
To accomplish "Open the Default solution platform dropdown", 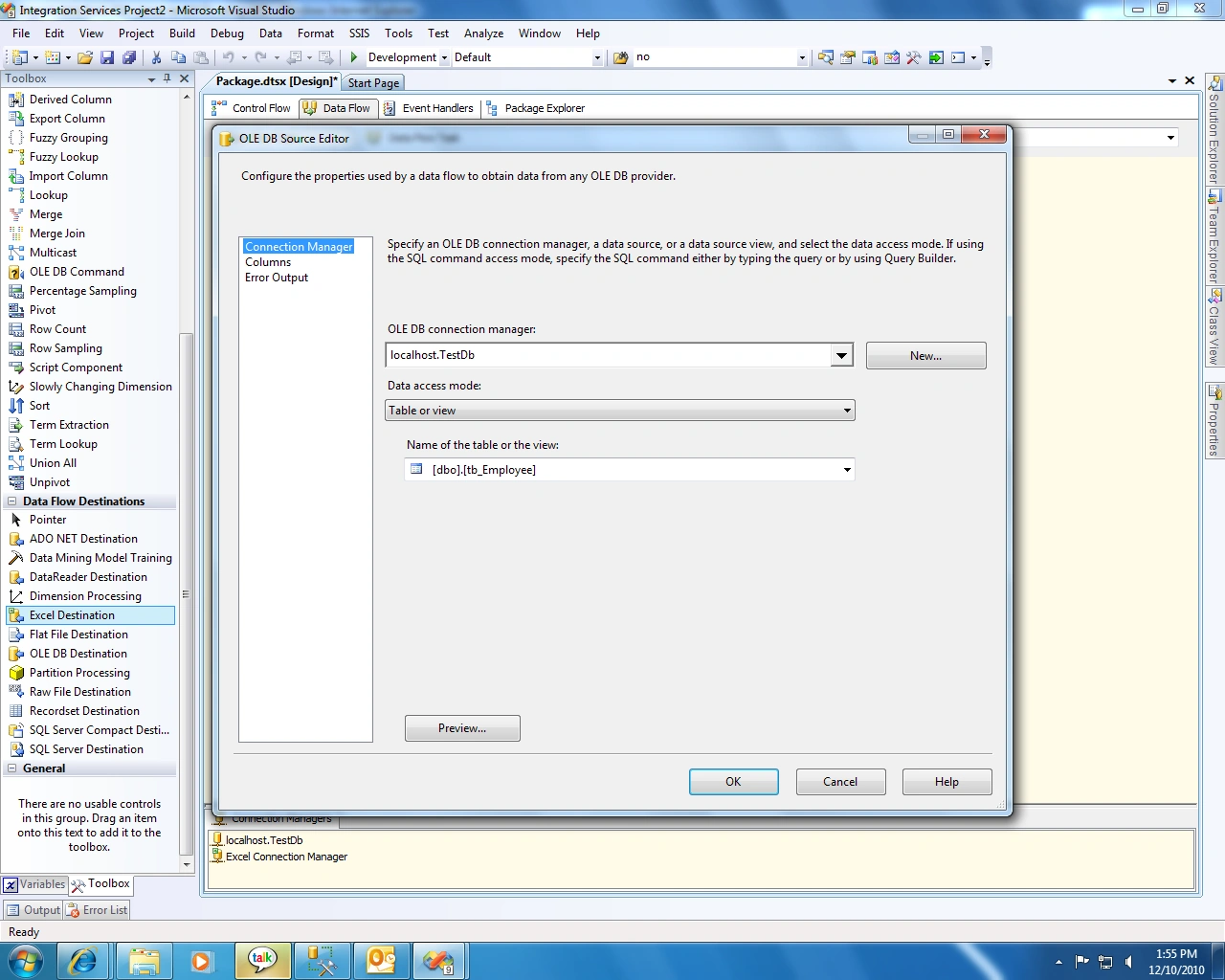I will [597, 57].
